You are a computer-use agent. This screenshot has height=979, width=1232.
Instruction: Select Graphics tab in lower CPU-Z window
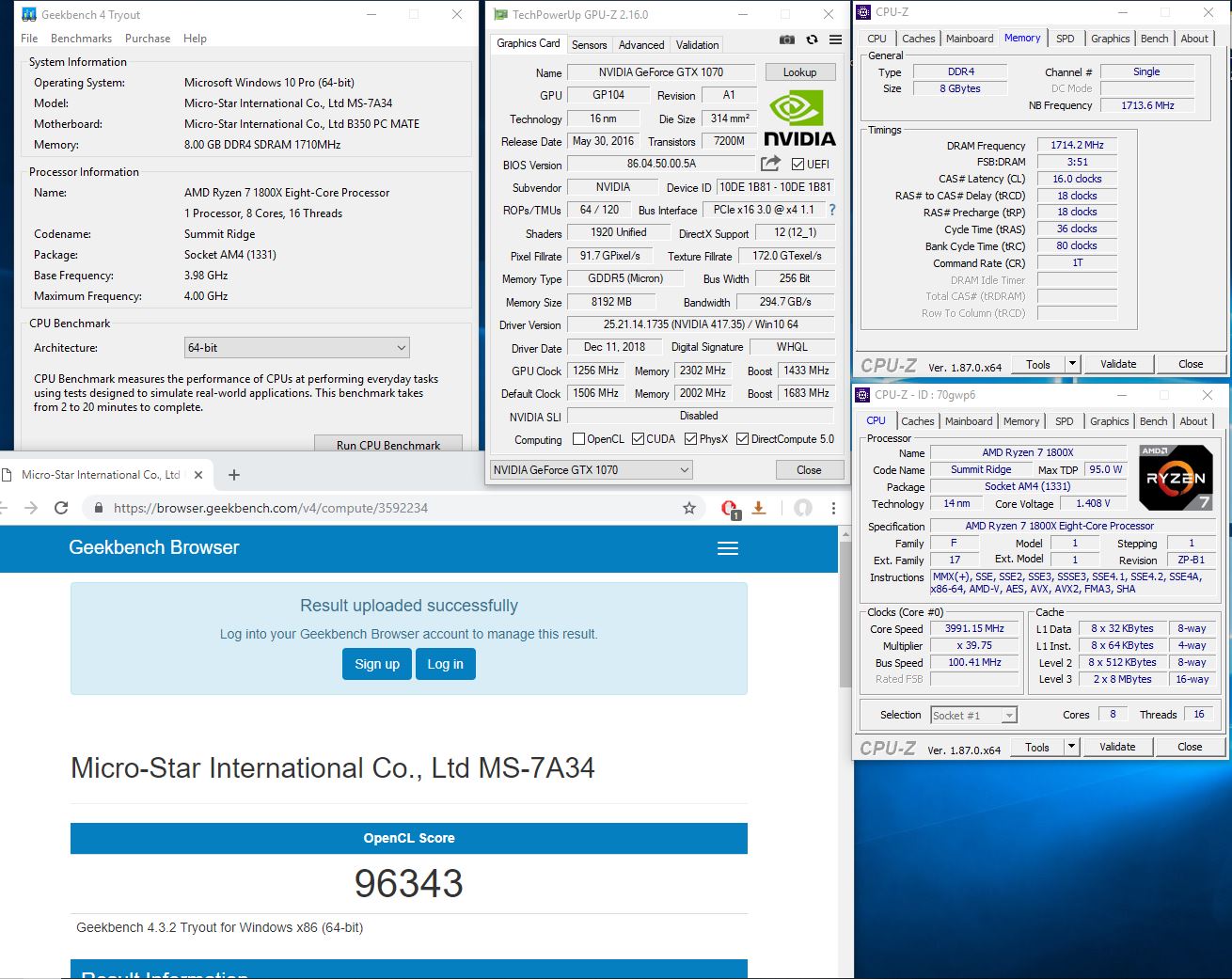click(1110, 421)
